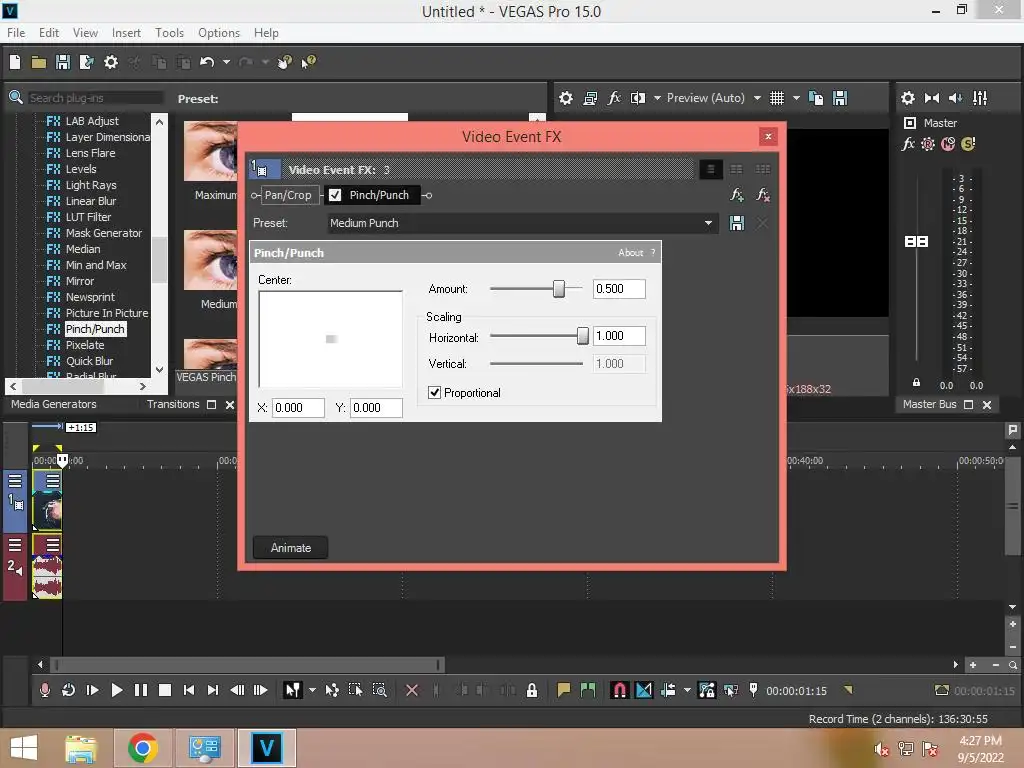
Task: Toggle Automatic Crossfades icon
Action: tap(643, 690)
